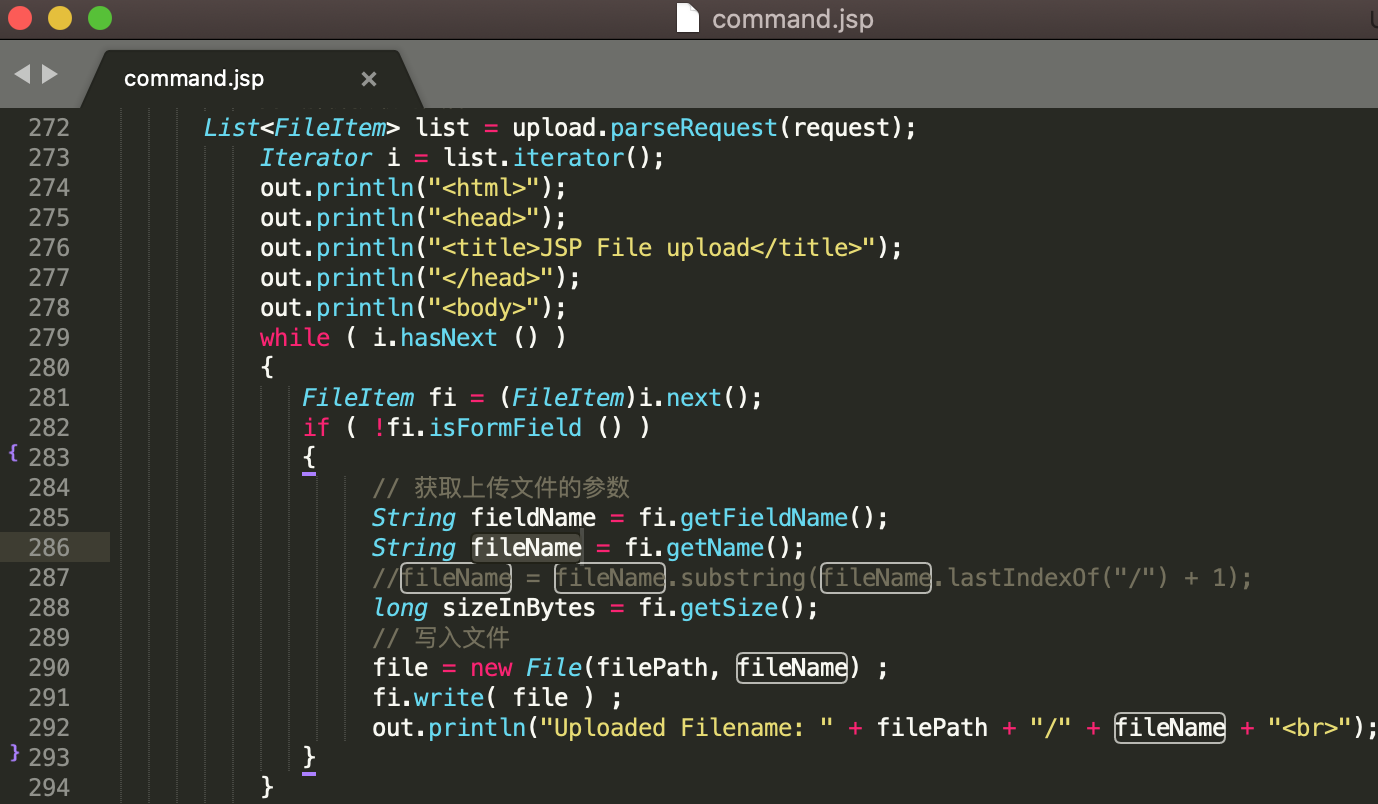Click the '<br>' string on line 292

1310,728
